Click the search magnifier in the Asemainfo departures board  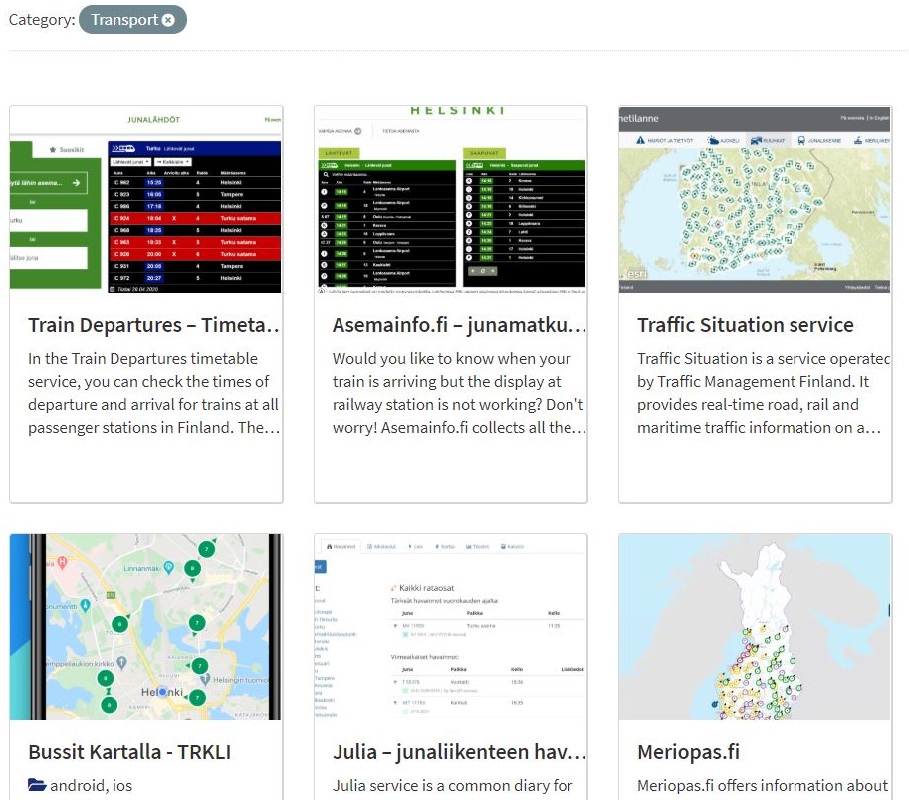(x=325, y=175)
